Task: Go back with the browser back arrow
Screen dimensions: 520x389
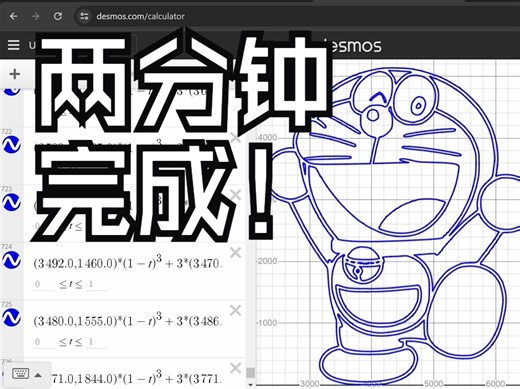Action: pos(14,16)
